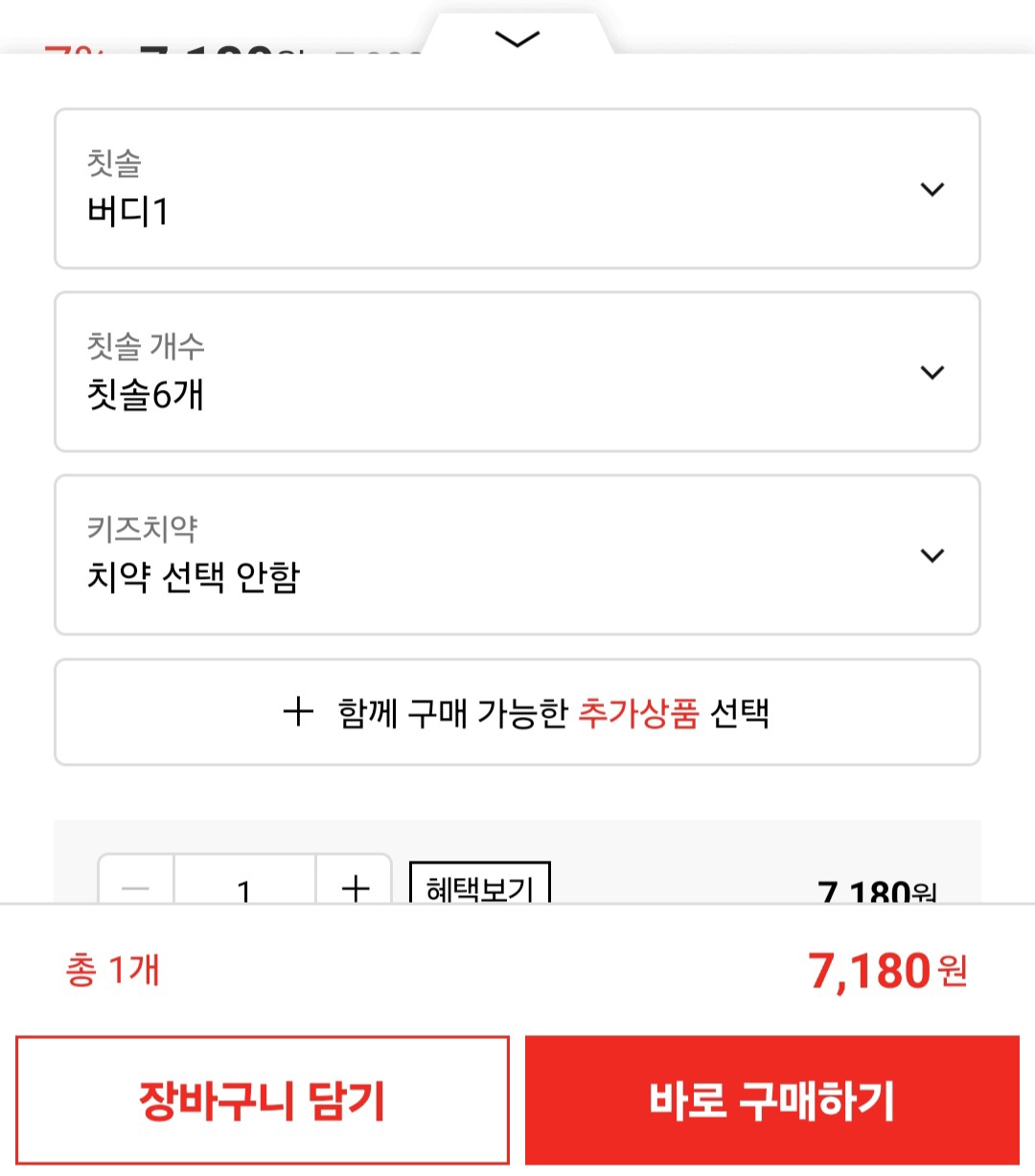1035x1176 pixels.
Task: Click the quantity field showing 1
Action: coord(244,888)
